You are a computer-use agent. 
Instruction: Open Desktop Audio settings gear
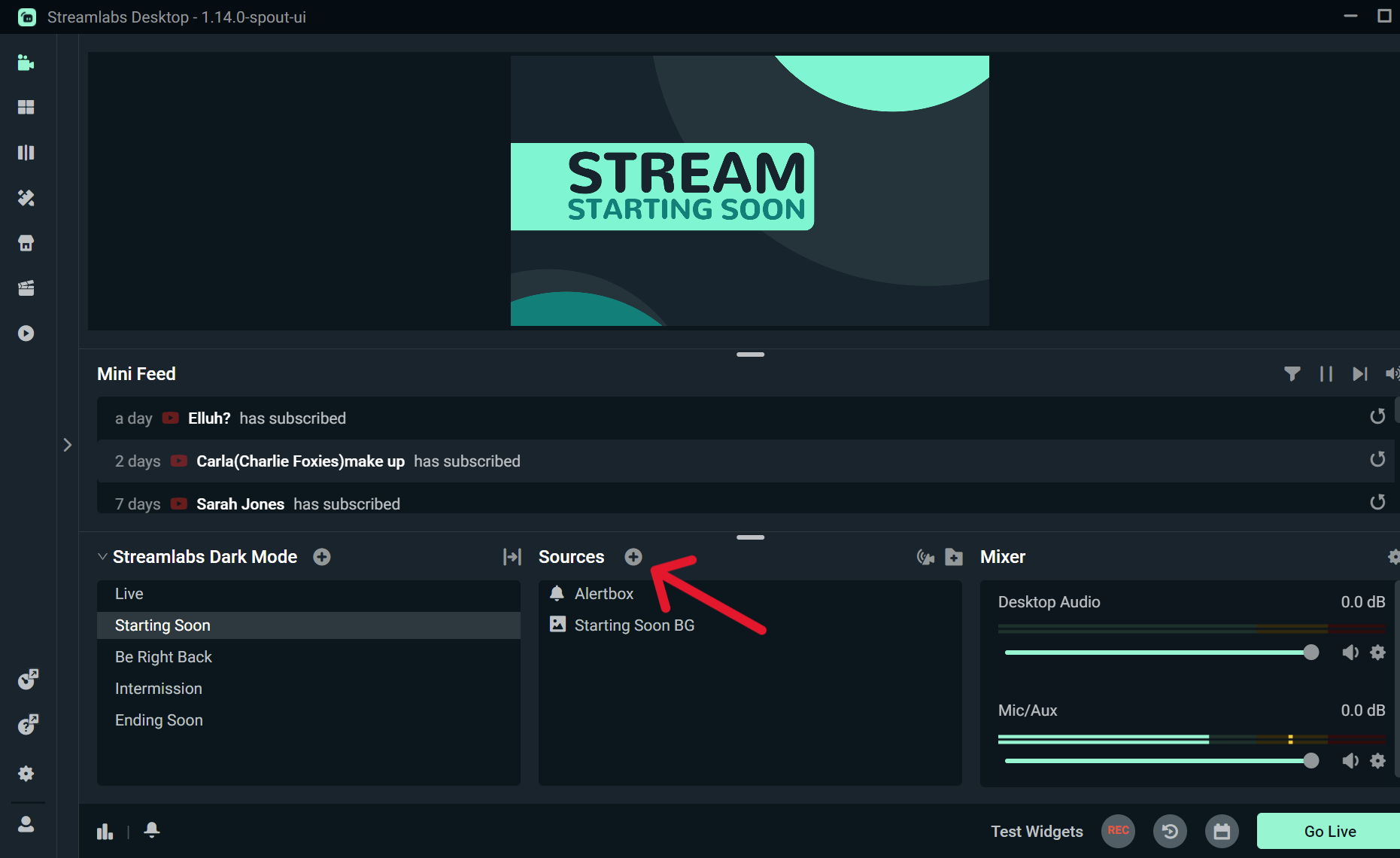coord(1377,653)
